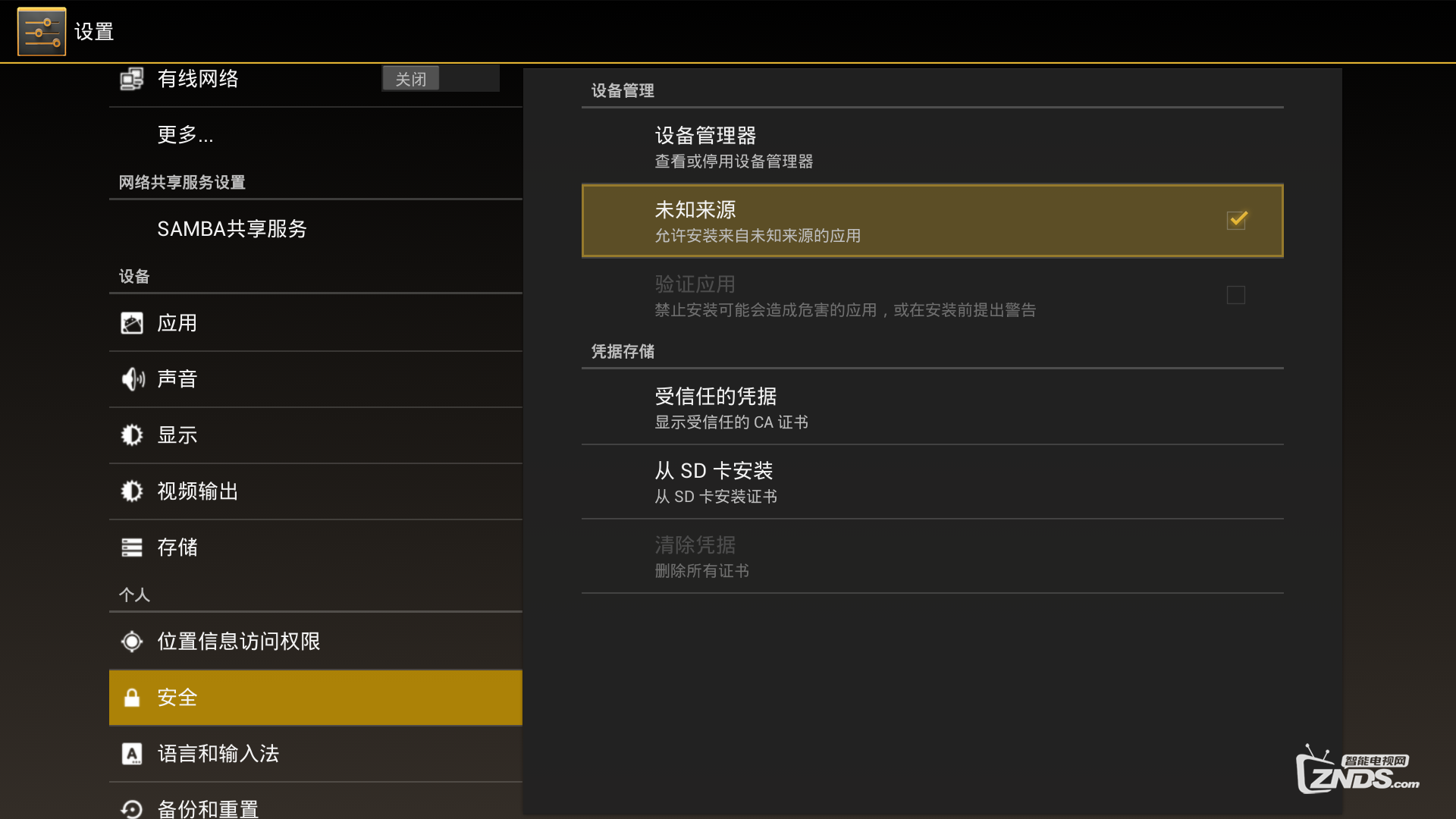
Task: Click the icon beside 视频输出
Action: (132, 491)
